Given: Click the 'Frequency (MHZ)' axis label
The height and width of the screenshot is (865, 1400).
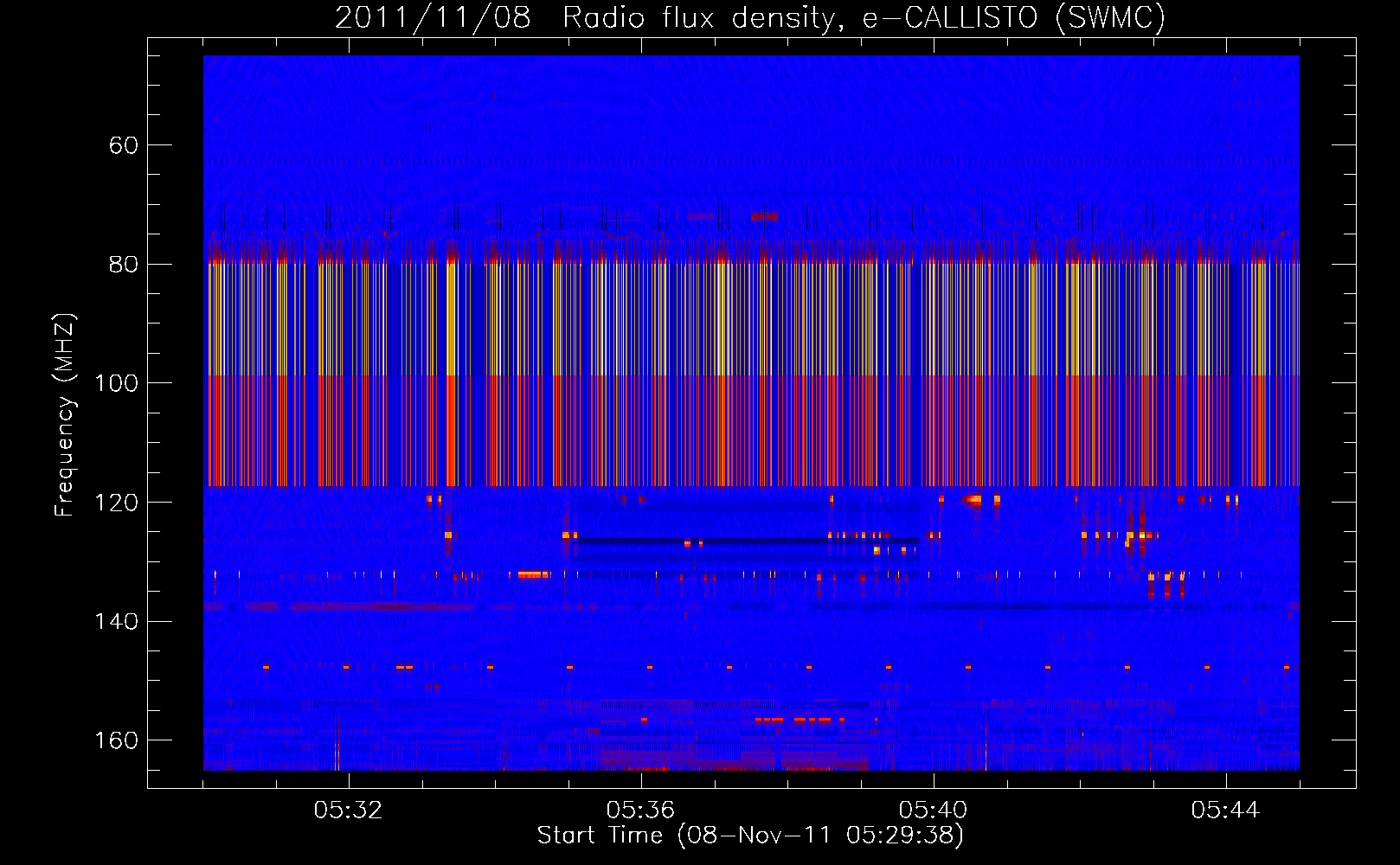Looking at the screenshot, I should tap(65, 415).
